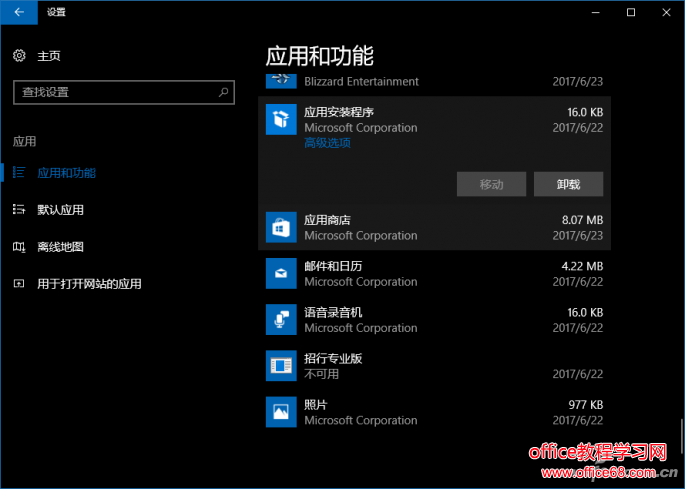Click the search magnifier icon
This screenshot has width=685, height=489.
(223, 92)
